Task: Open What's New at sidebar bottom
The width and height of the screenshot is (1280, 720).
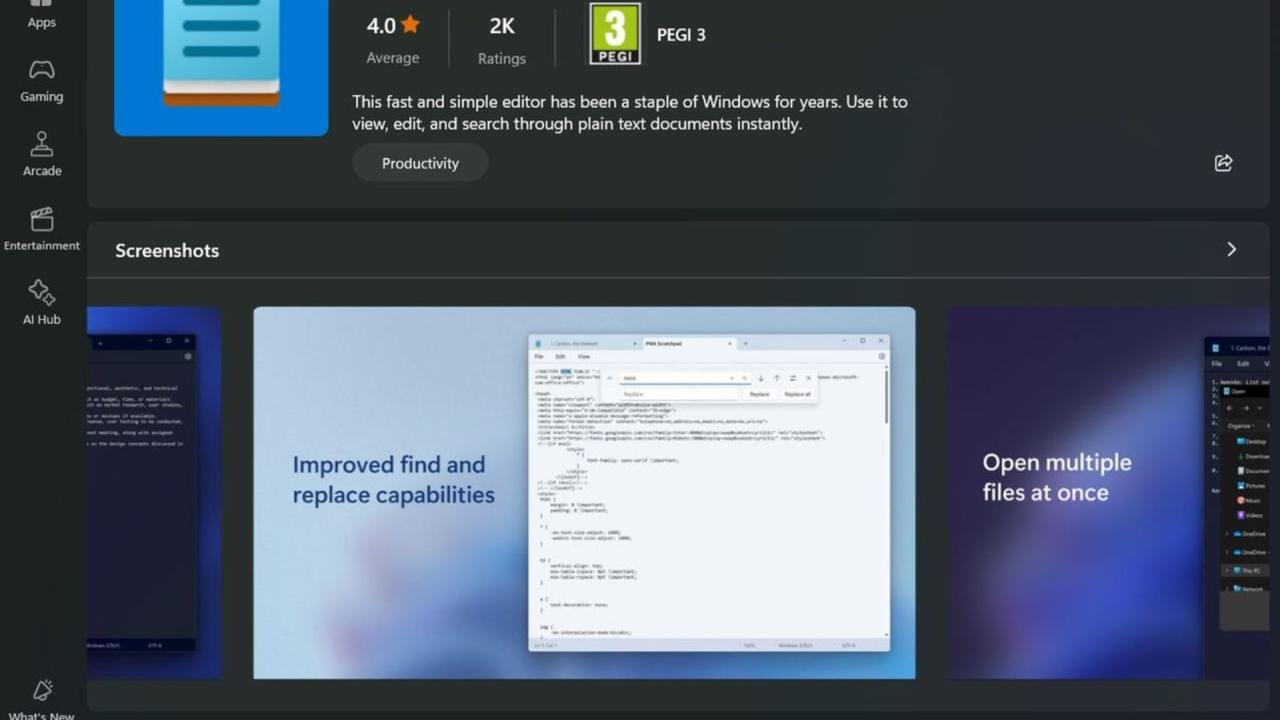Action: pos(42,701)
